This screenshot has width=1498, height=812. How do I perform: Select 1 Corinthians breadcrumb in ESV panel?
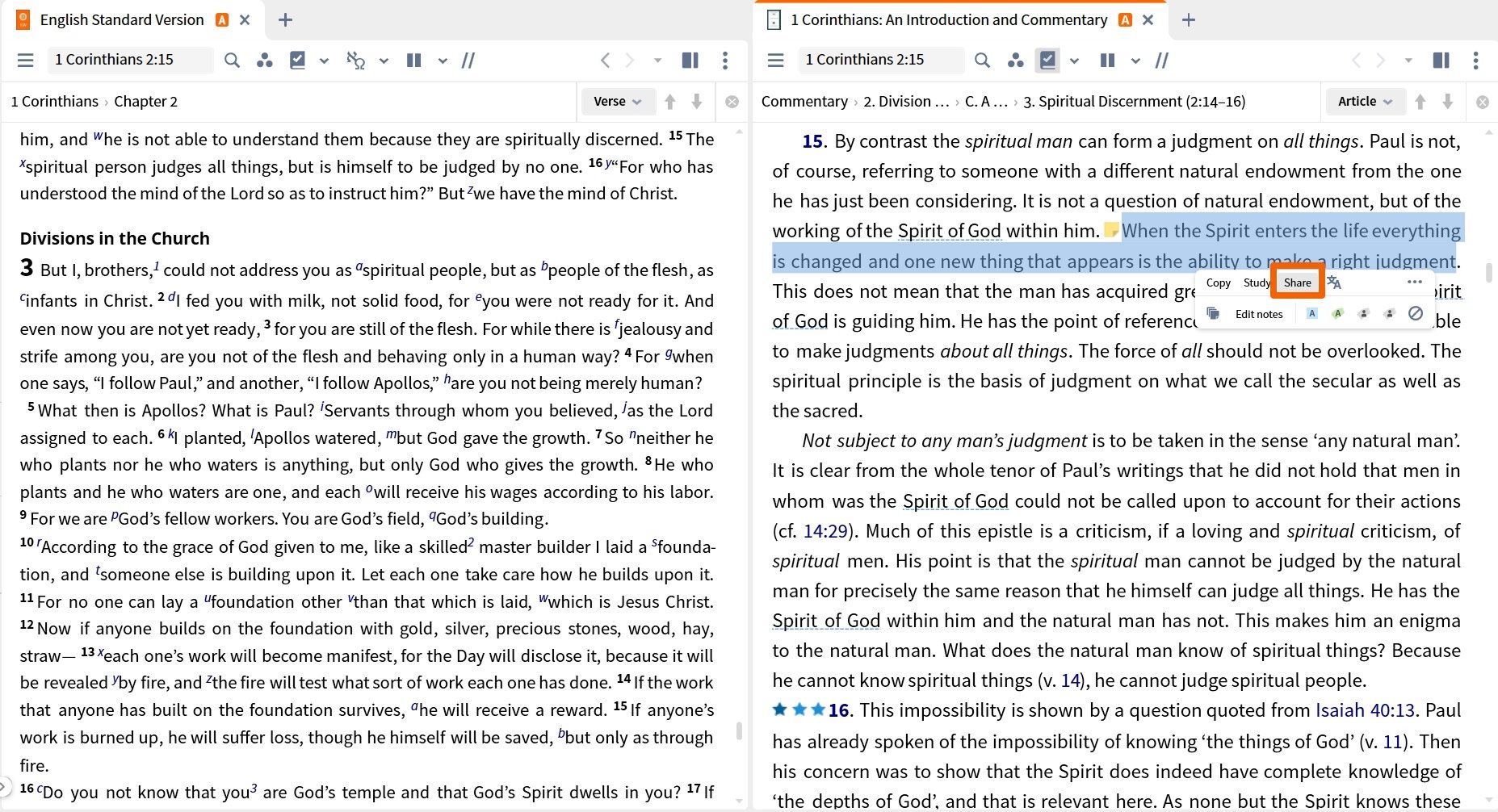[x=55, y=102]
